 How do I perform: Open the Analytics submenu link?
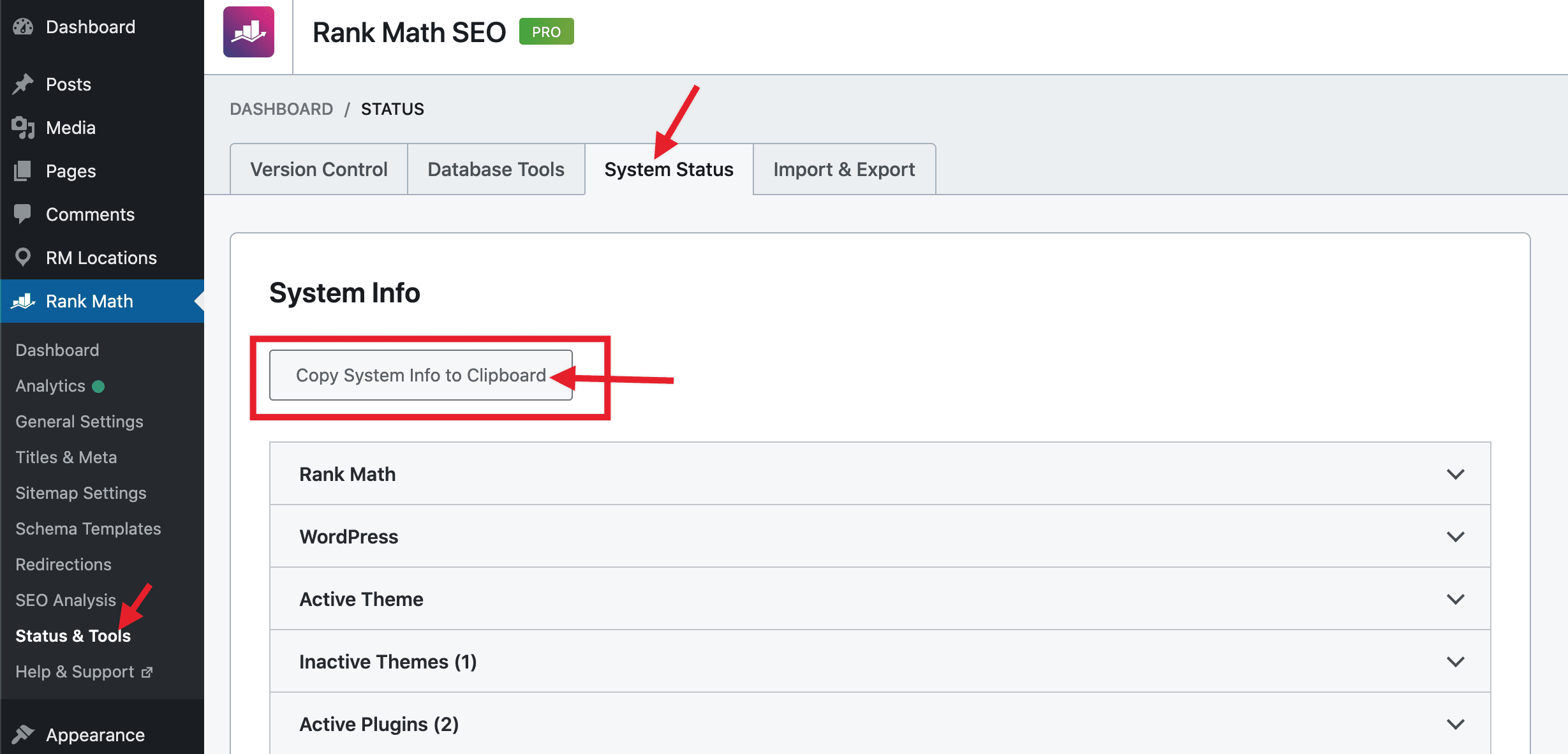[50, 386]
